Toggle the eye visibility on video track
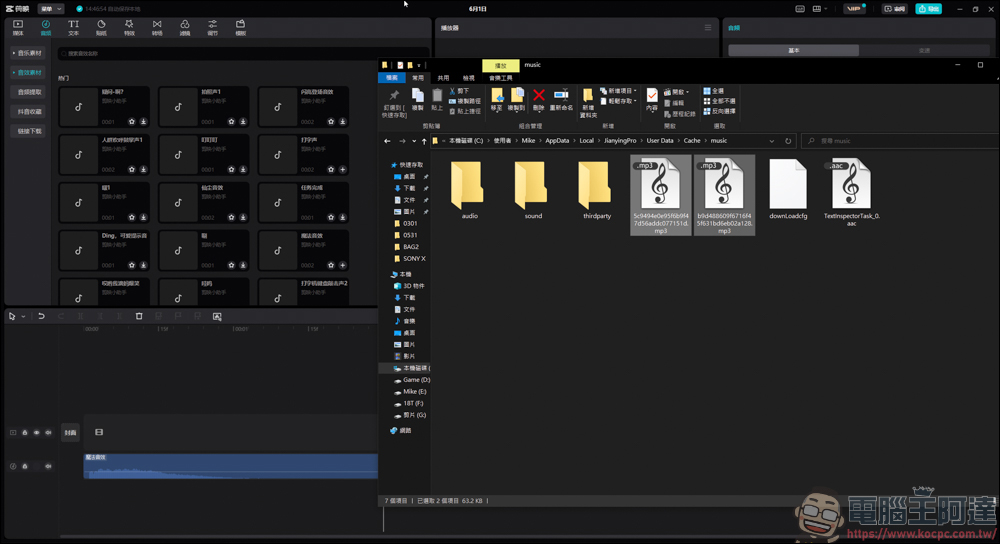The width and height of the screenshot is (1000, 544). [x=37, y=433]
